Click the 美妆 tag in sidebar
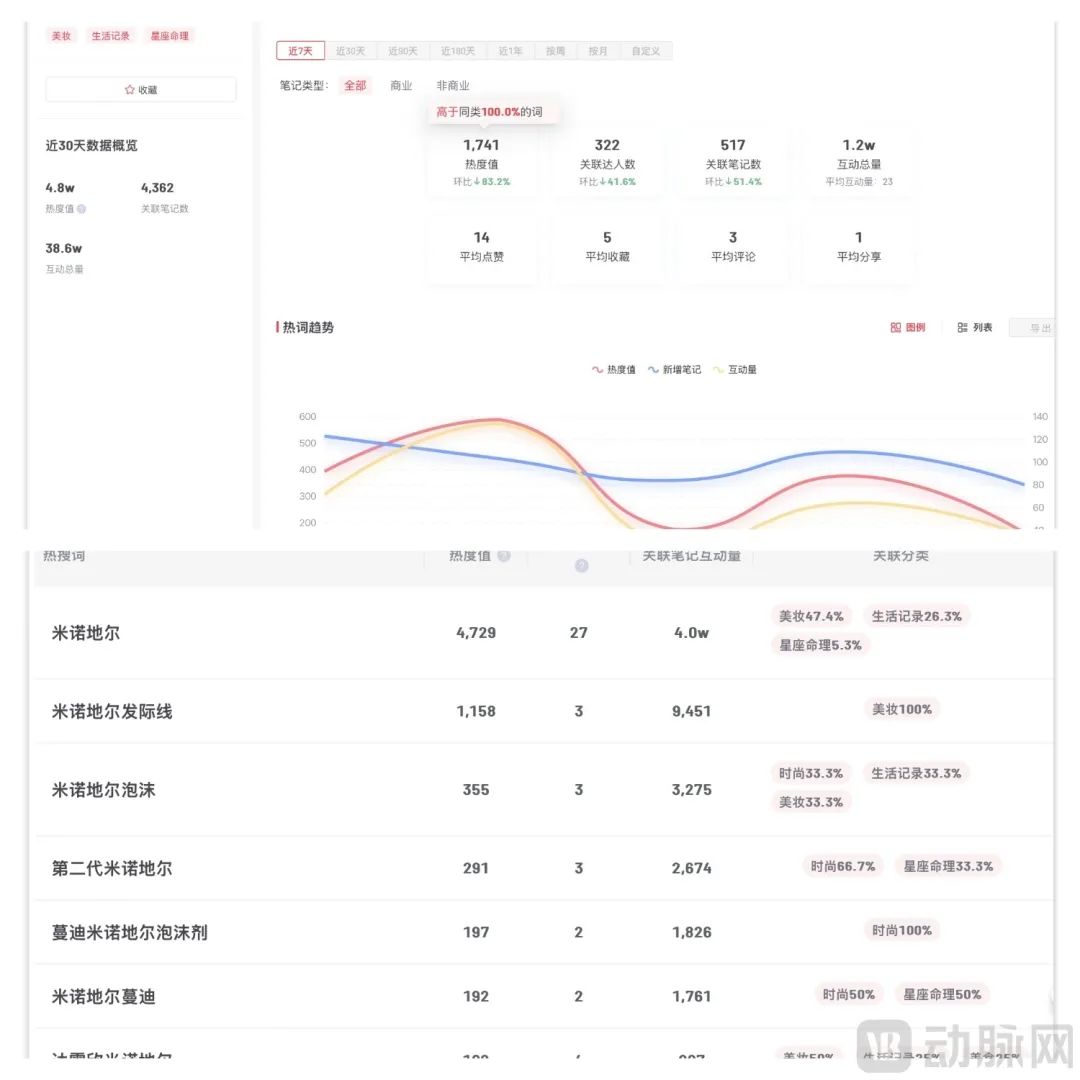1080x1080 pixels. [62, 36]
